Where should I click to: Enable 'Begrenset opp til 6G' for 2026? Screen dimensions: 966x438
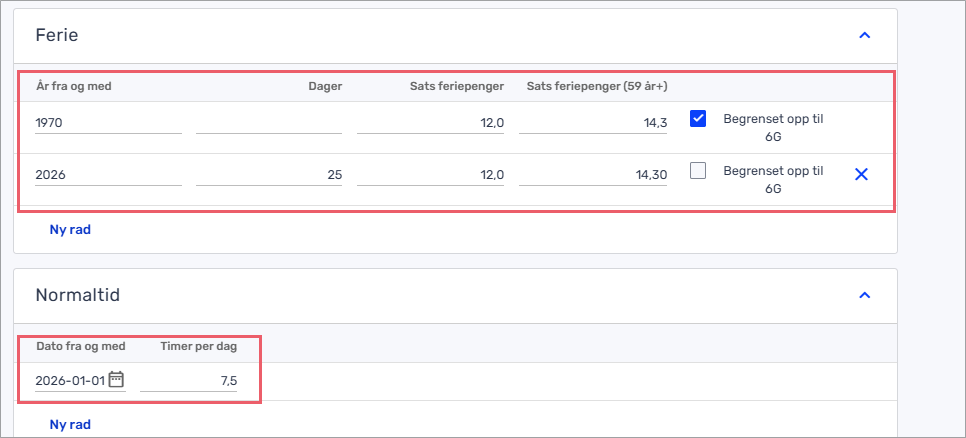coord(699,171)
